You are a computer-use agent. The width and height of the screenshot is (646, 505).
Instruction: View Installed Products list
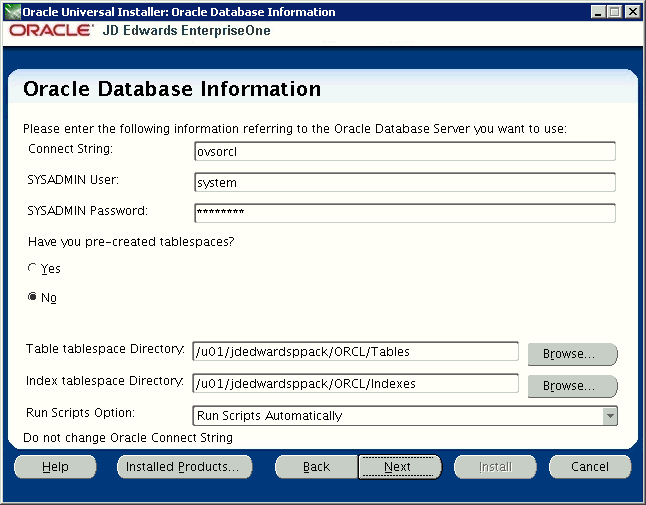click(185, 467)
